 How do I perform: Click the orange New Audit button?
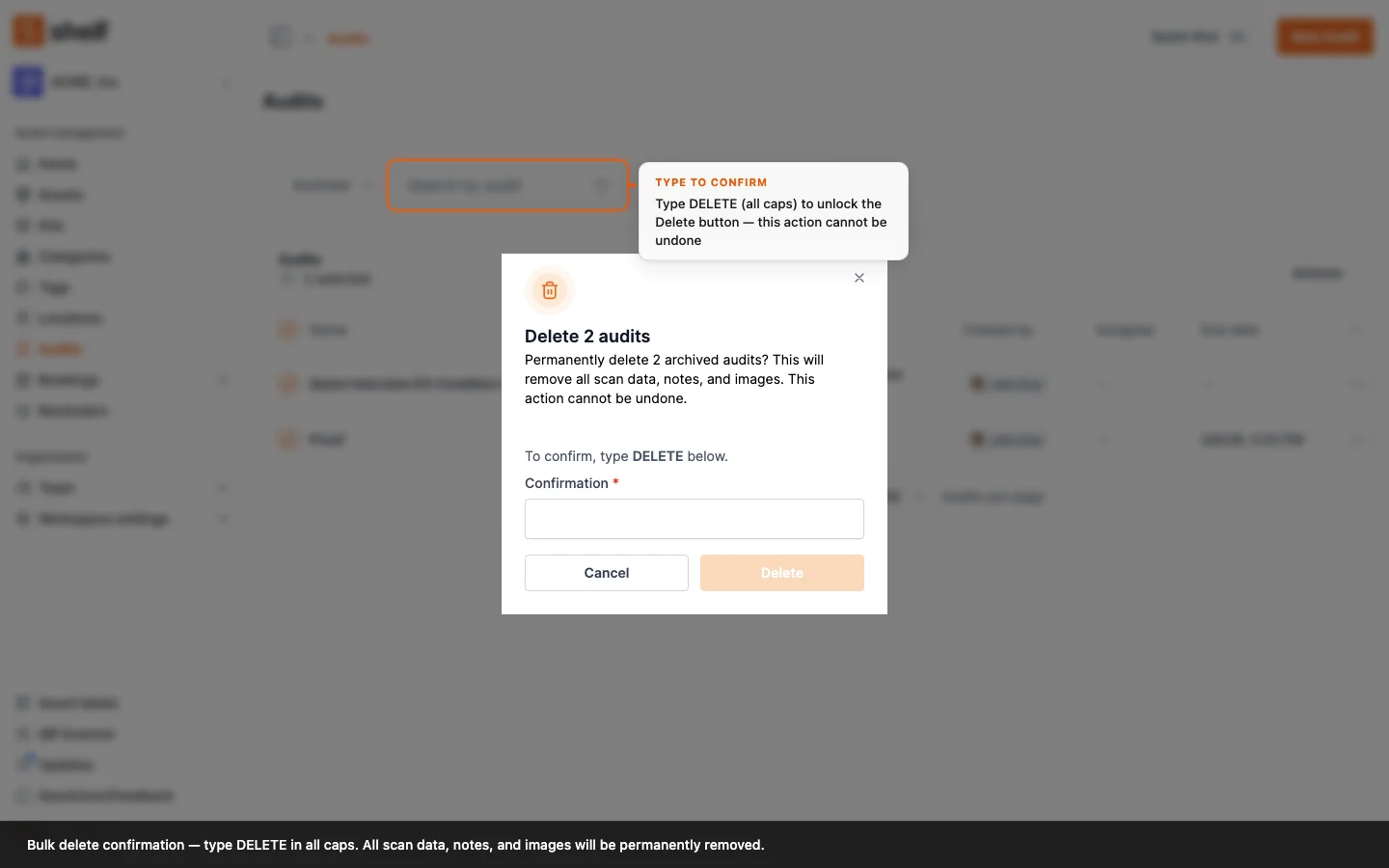coord(1325,37)
